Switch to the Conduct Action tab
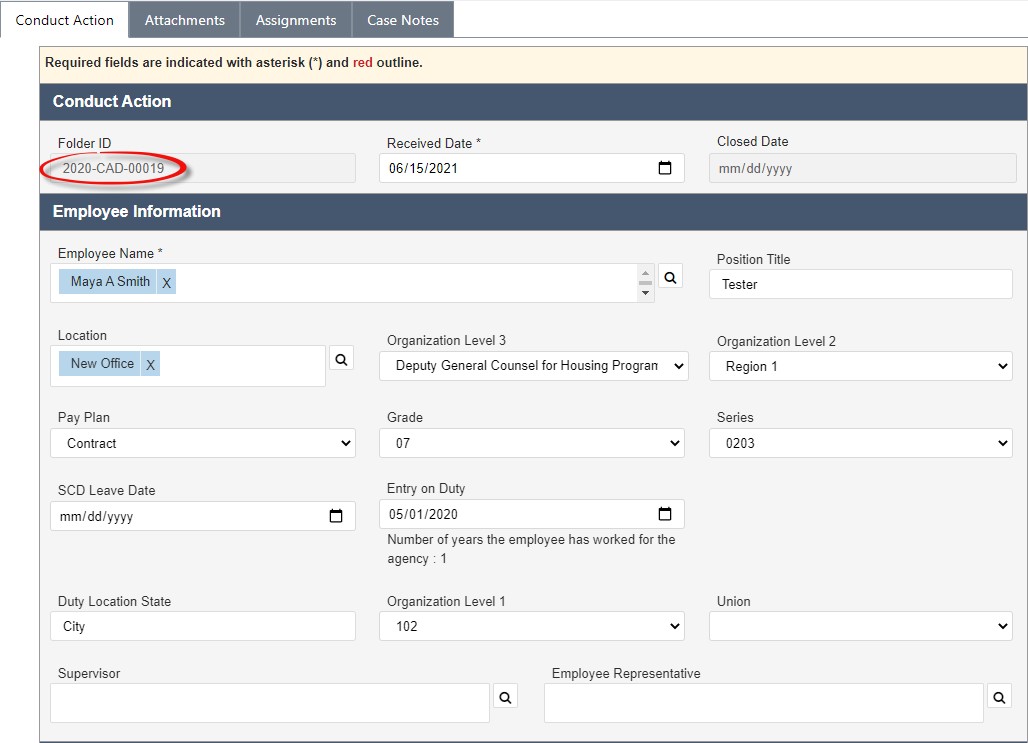Screen dimensions: 1028x743 (64, 20)
